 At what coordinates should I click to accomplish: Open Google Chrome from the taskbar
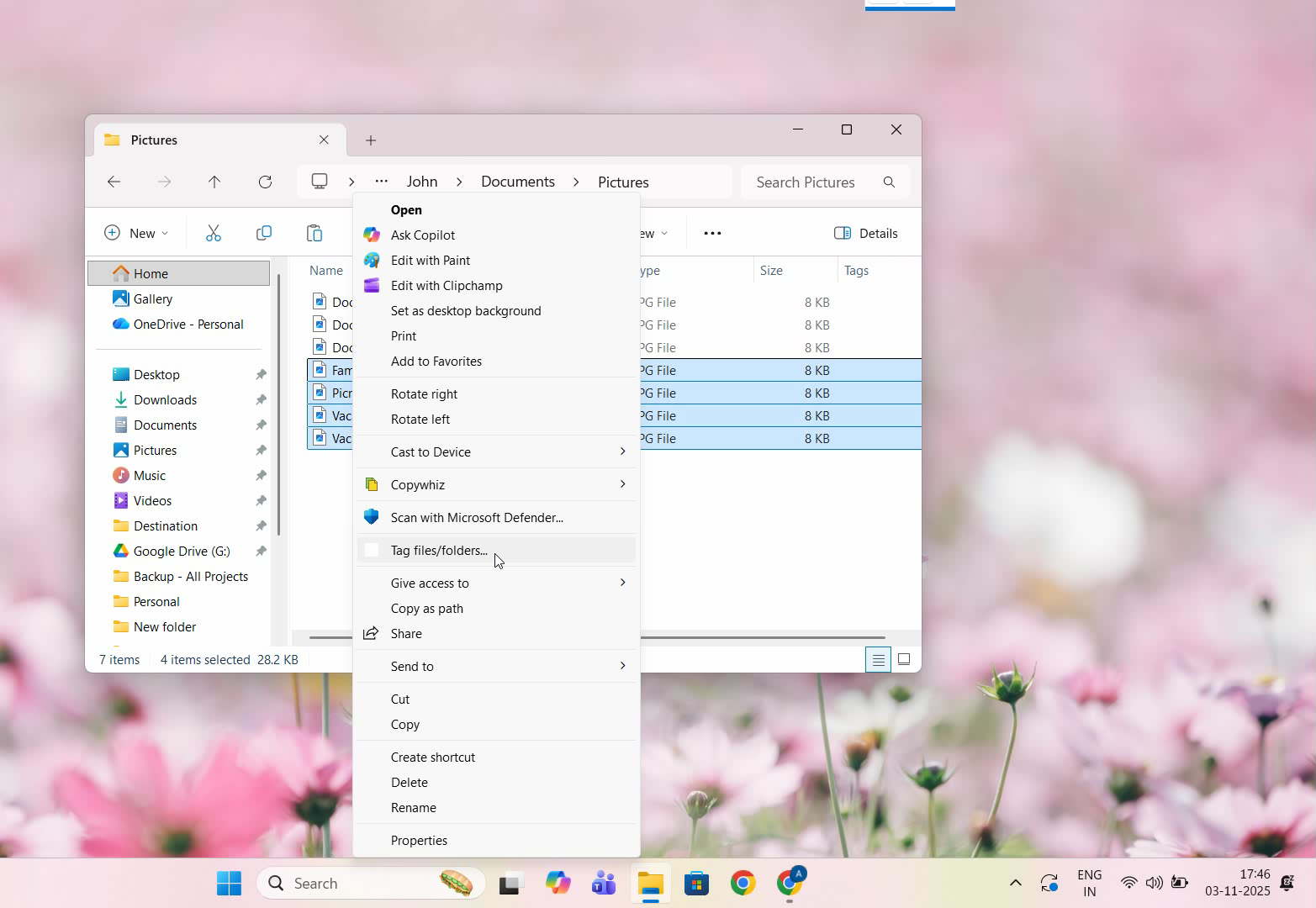[743, 883]
